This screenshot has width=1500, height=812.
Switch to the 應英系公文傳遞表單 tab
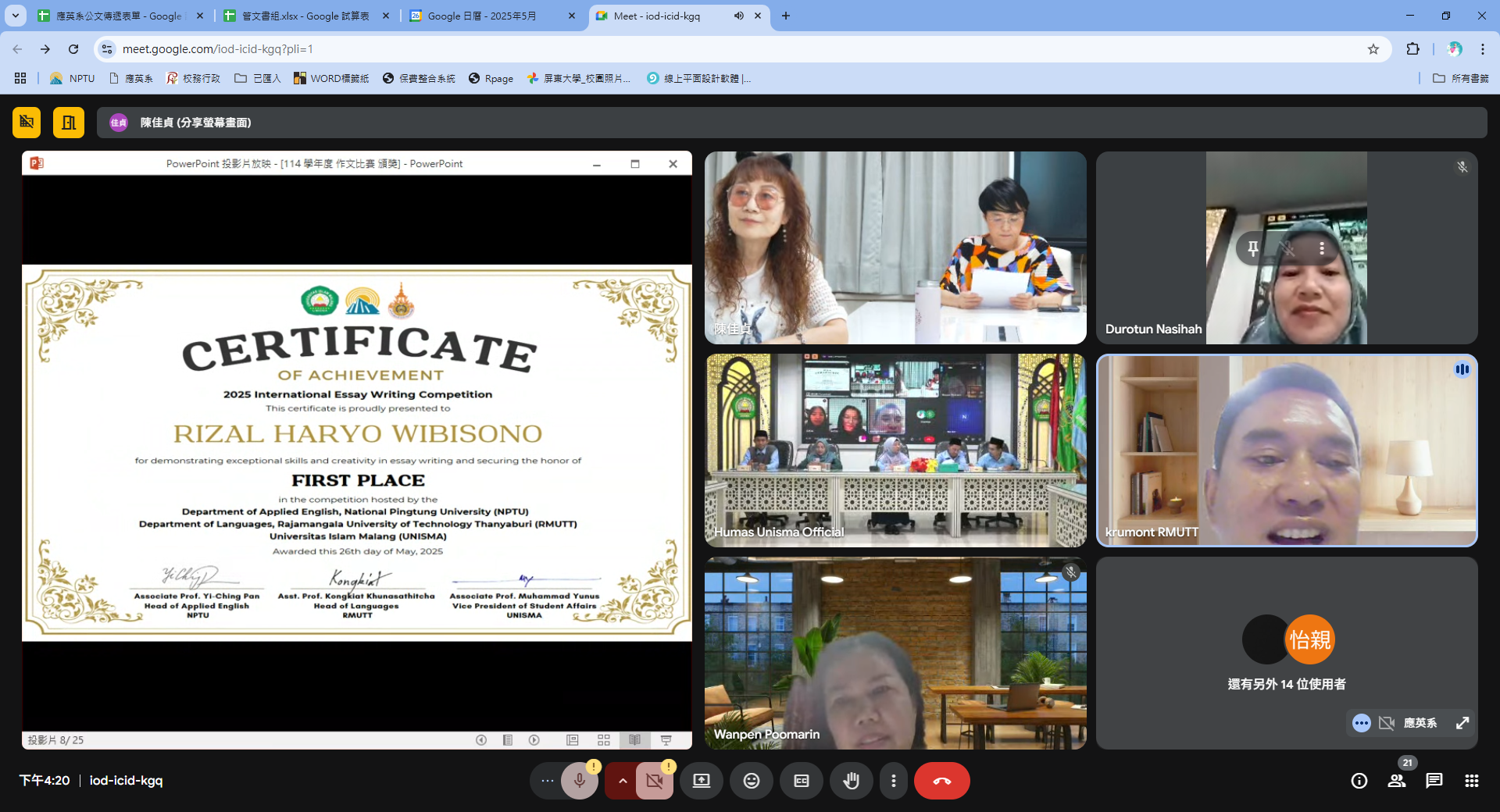(119, 16)
